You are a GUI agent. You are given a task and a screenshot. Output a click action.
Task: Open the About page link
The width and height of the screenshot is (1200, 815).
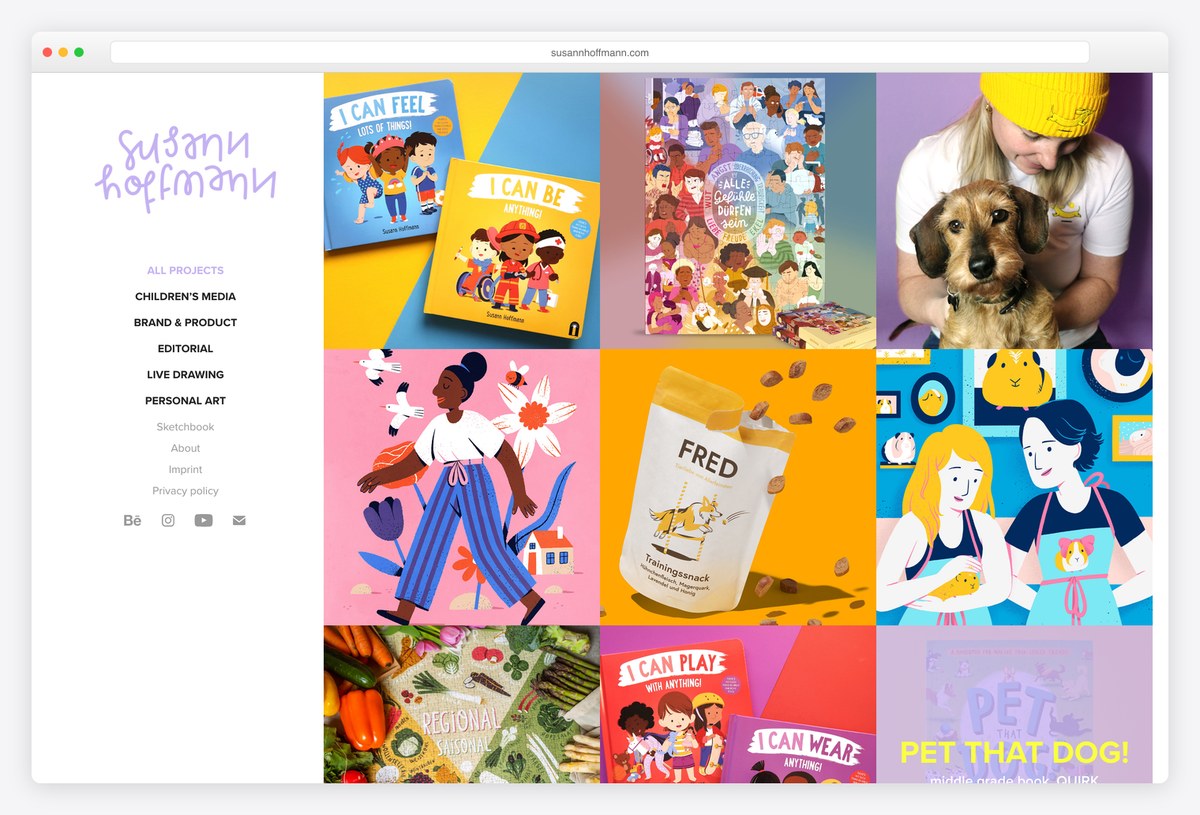coord(185,448)
